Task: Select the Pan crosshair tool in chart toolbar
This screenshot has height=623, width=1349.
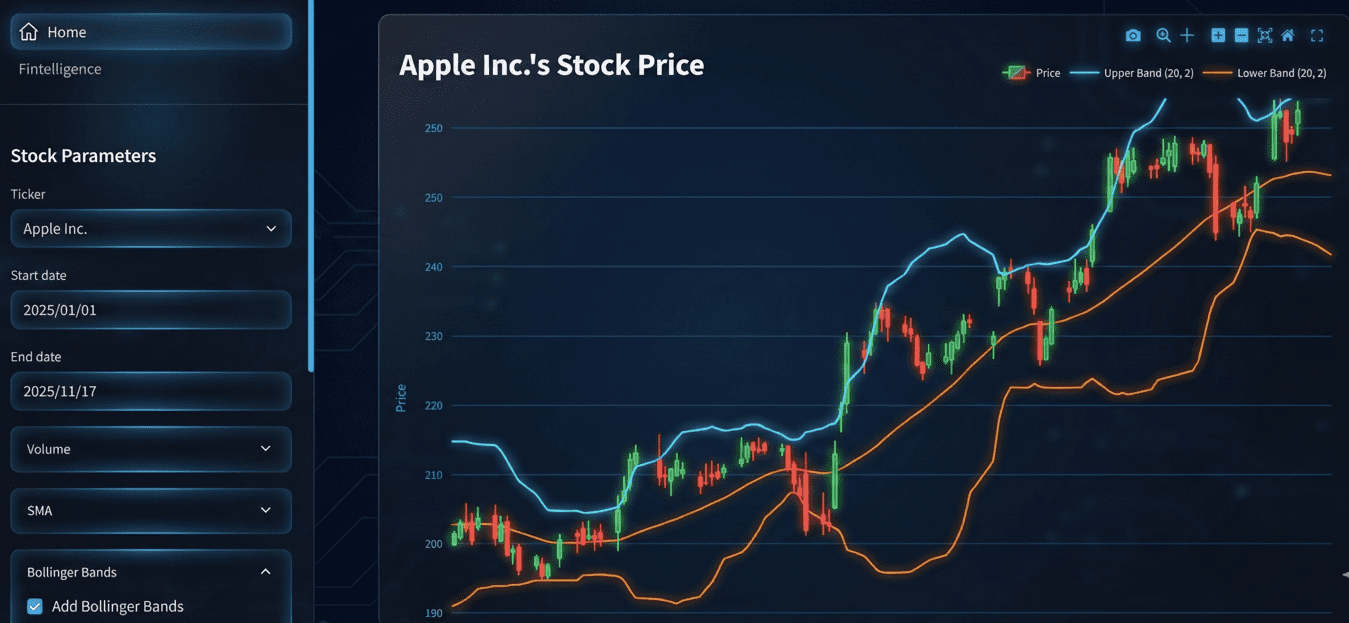Action: tap(1187, 36)
